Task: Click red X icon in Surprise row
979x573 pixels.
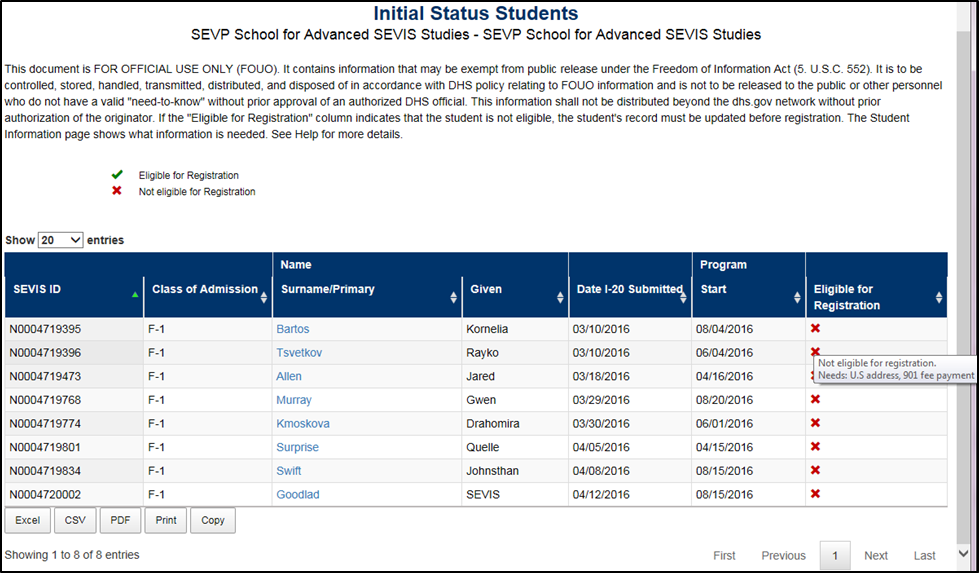Action: [815, 446]
